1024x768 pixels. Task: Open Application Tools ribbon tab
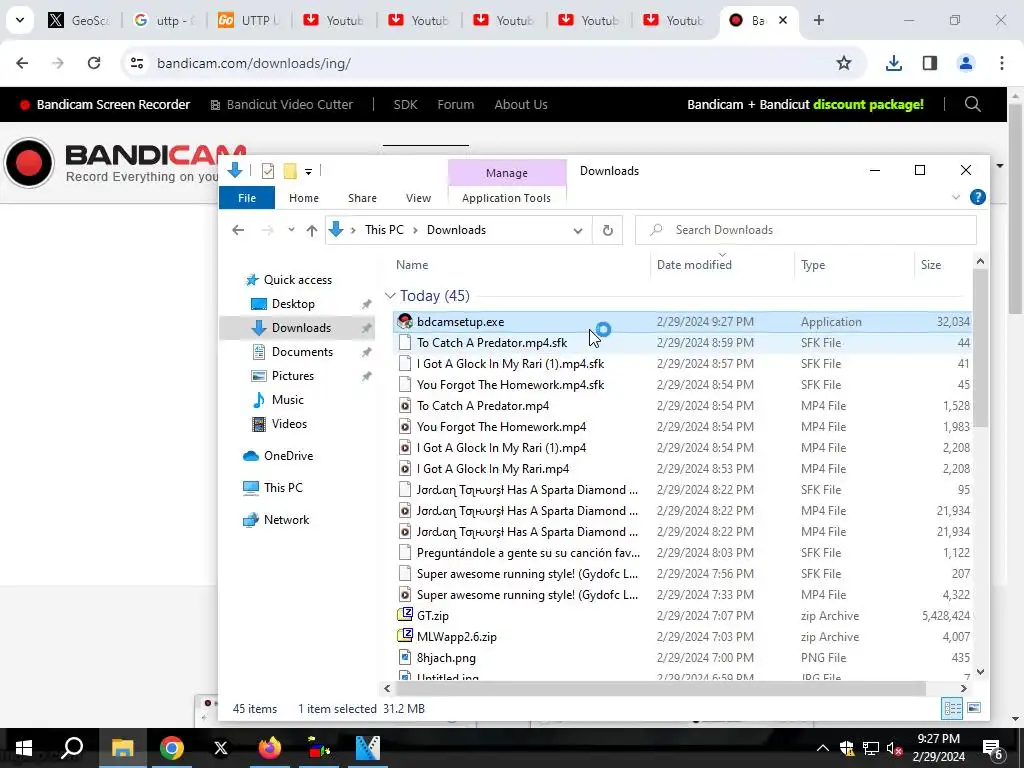coord(506,198)
